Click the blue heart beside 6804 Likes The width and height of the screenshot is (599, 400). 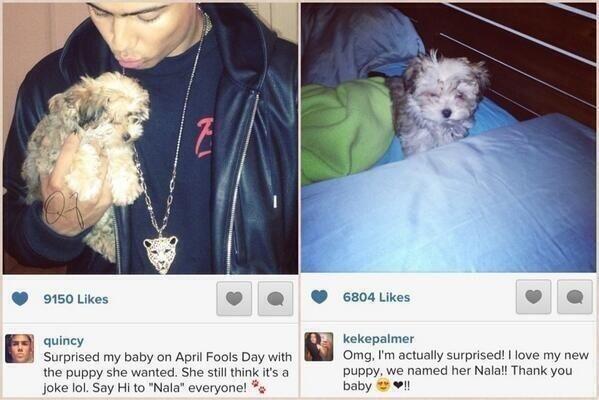point(319,297)
